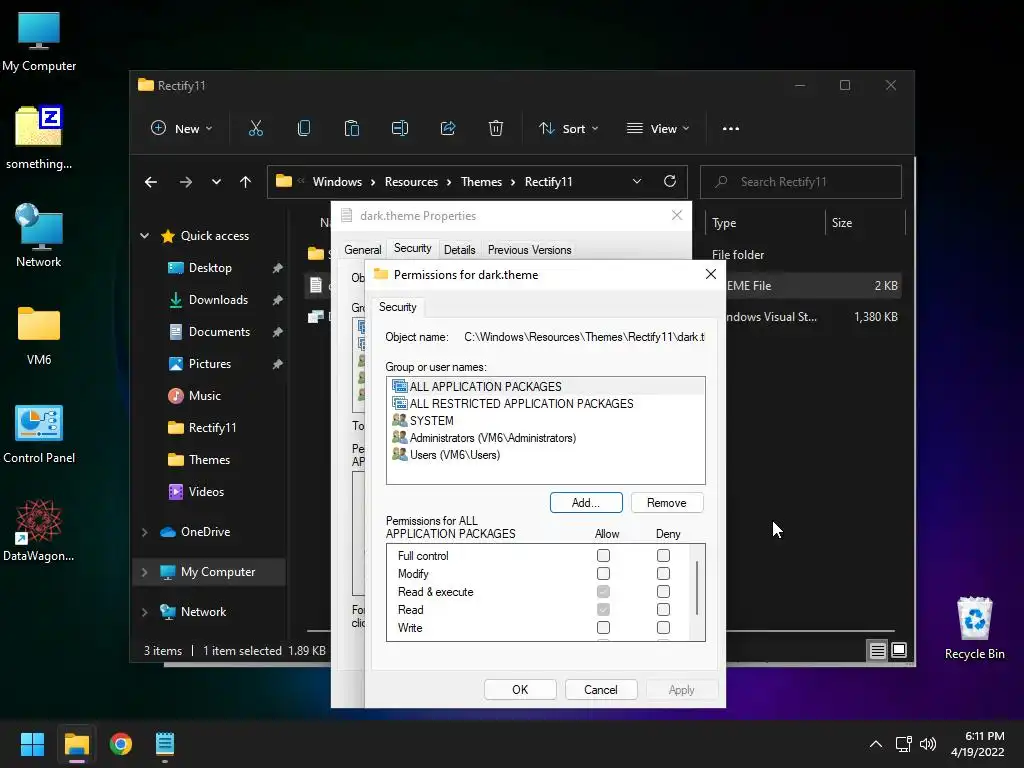Select Security tab in Permissions dialog
This screenshot has height=768, width=1024.
(398, 307)
